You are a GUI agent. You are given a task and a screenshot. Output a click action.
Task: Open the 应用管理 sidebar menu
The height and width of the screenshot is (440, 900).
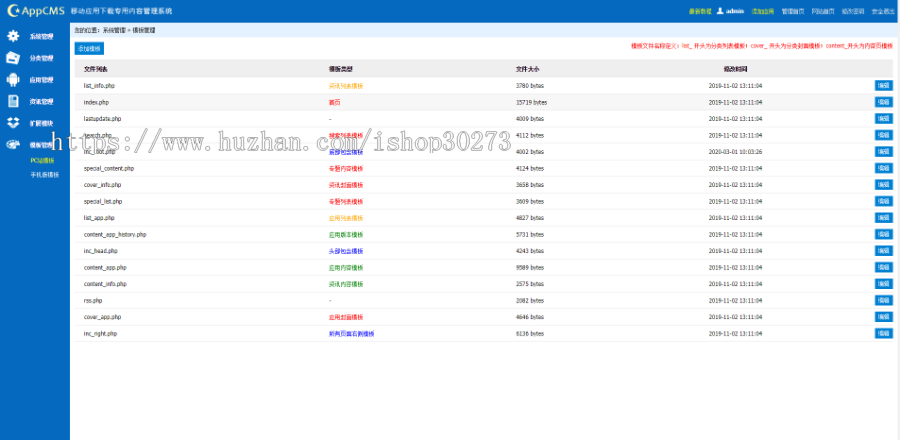pyautogui.click(x=41, y=80)
